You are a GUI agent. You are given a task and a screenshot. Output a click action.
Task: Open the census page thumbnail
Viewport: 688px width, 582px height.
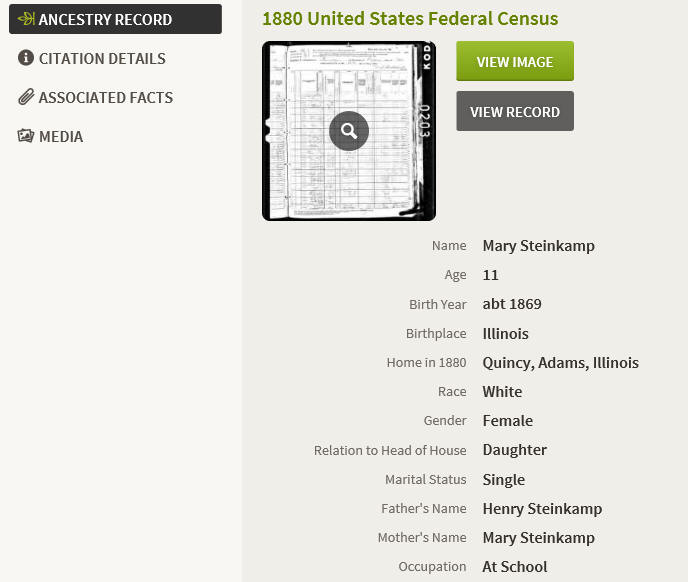pyautogui.click(x=349, y=131)
